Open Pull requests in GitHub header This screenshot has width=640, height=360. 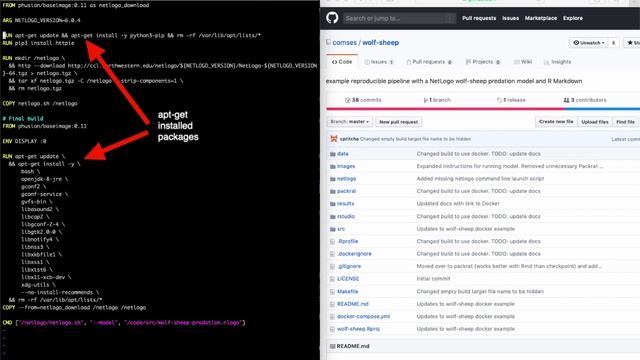coord(479,18)
